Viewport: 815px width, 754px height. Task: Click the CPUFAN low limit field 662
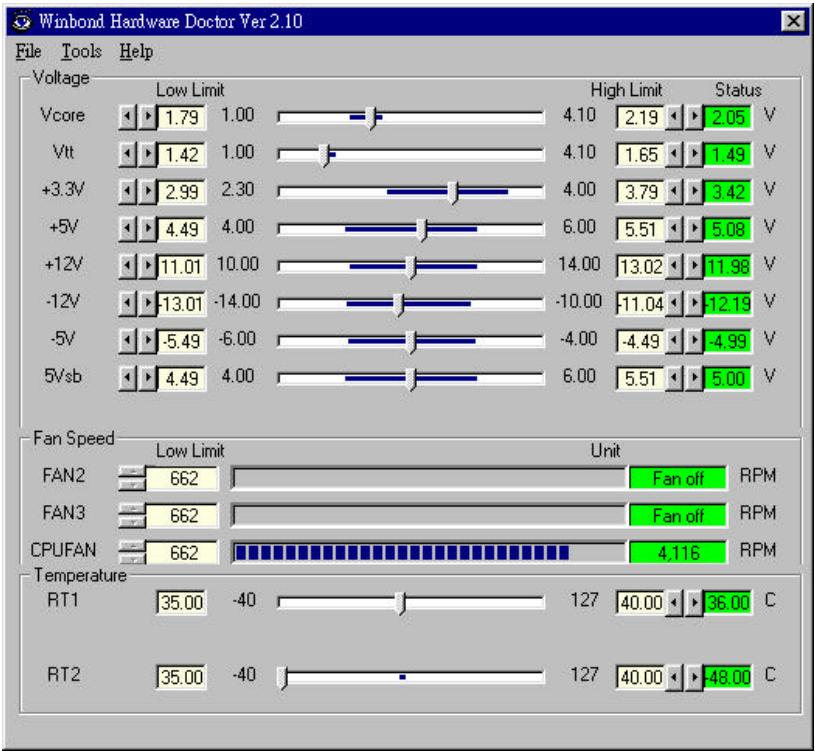pos(182,553)
